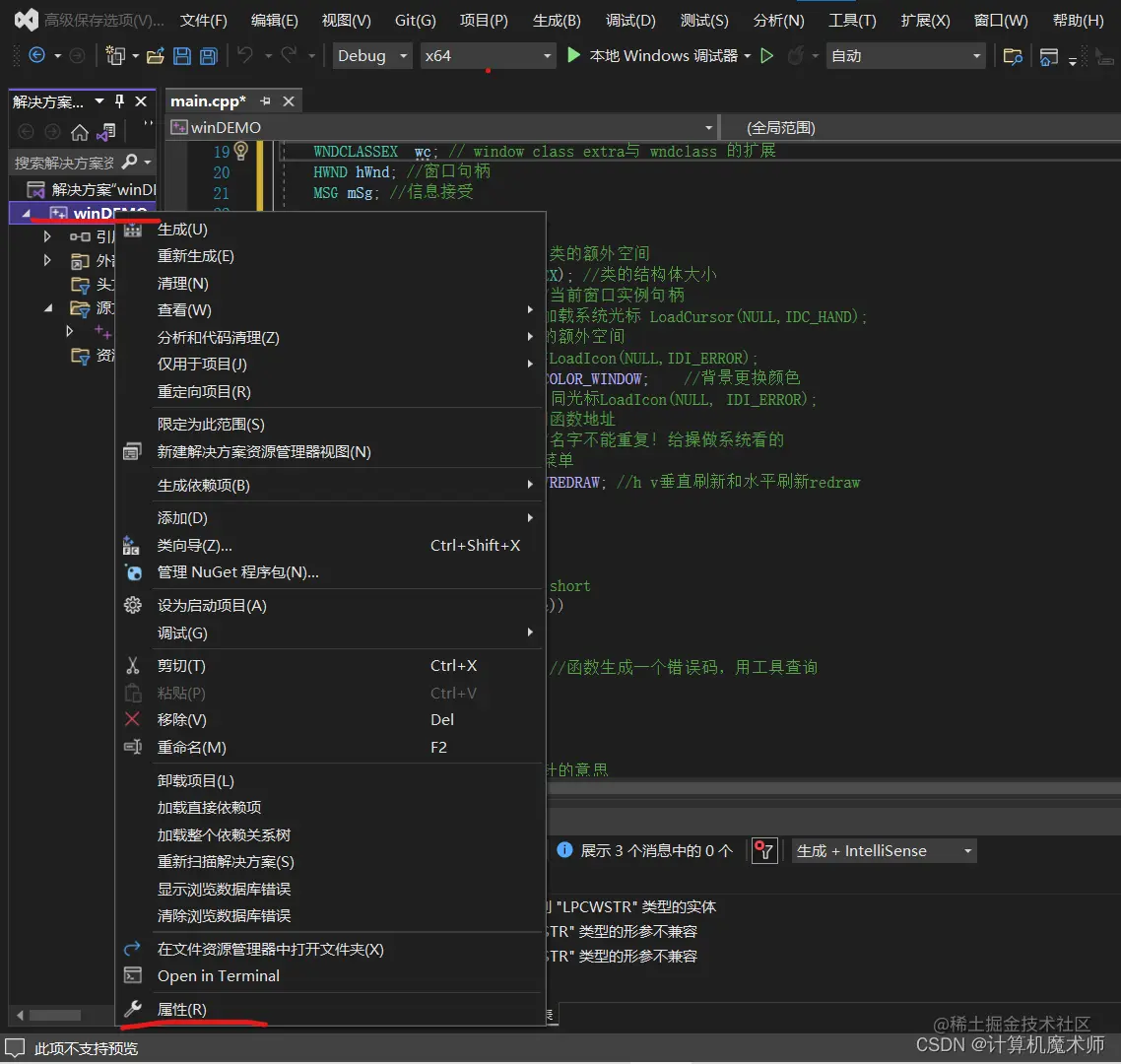This screenshot has width=1121, height=1064.
Task: Open the 生成 + IntelliSense dropdown
Action: [x=884, y=851]
